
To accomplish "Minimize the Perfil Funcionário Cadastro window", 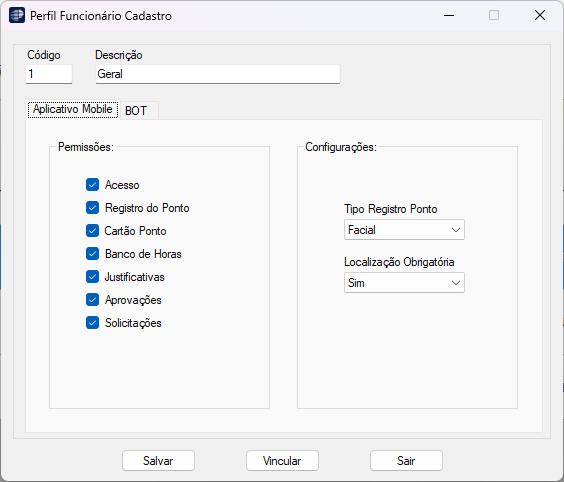I will (449, 15).
